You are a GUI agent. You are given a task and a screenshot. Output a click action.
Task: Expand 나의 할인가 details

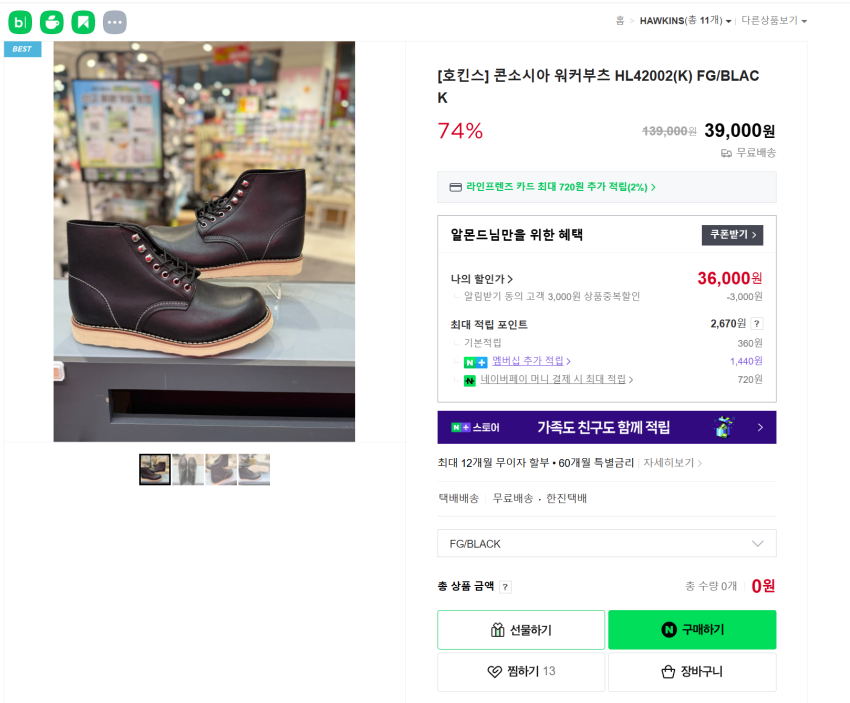tap(482, 279)
